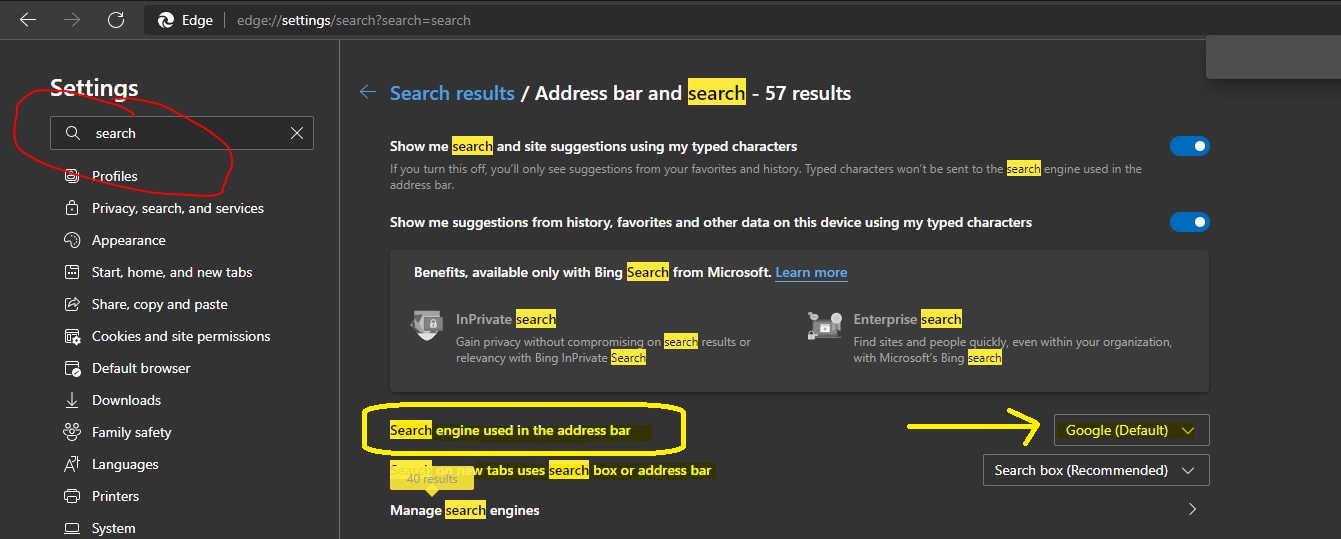Toggle search and site suggestions switch
The width and height of the screenshot is (1341, 539).
tap(1190, 146)
